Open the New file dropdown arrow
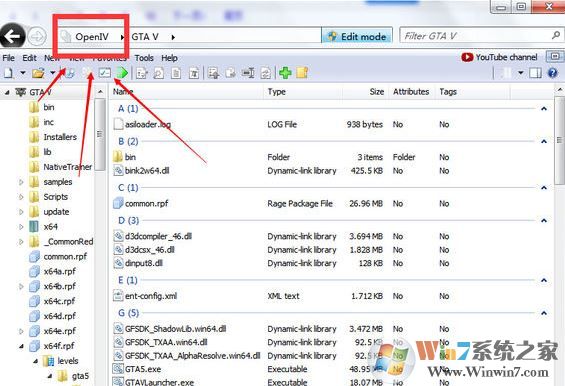The width and height of the screenshot is (565, 386). pos(23,73)
